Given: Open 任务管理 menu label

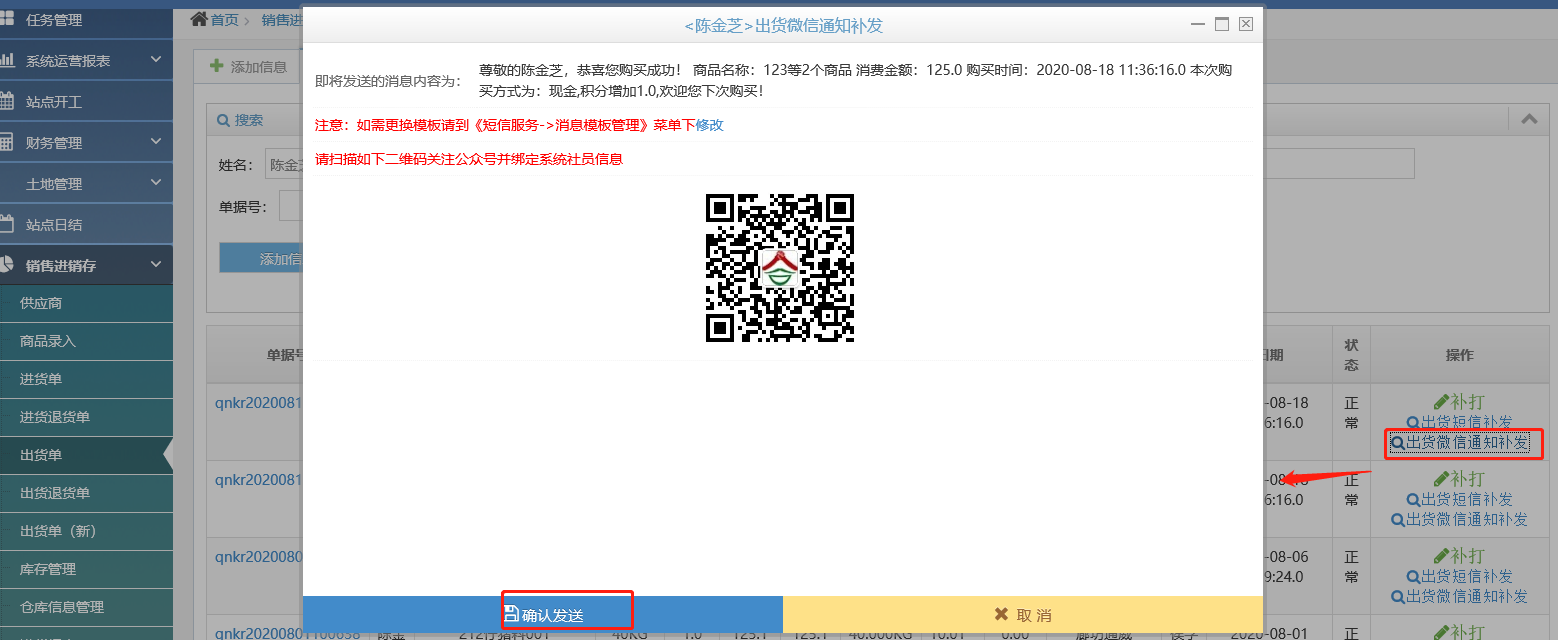Looking at the screenshot, I should [x=54, y=20].
